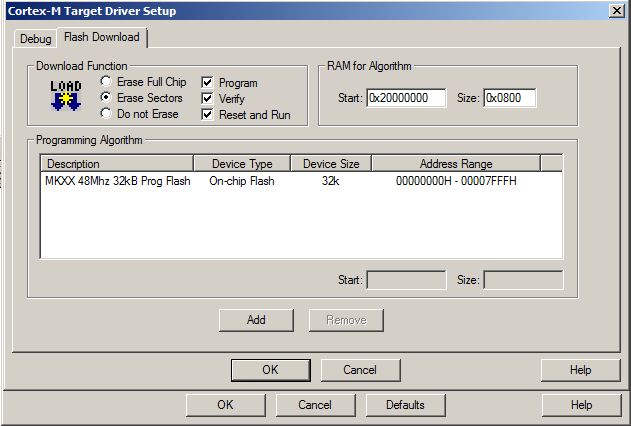Click Programming Algorithm Size field

523,280
